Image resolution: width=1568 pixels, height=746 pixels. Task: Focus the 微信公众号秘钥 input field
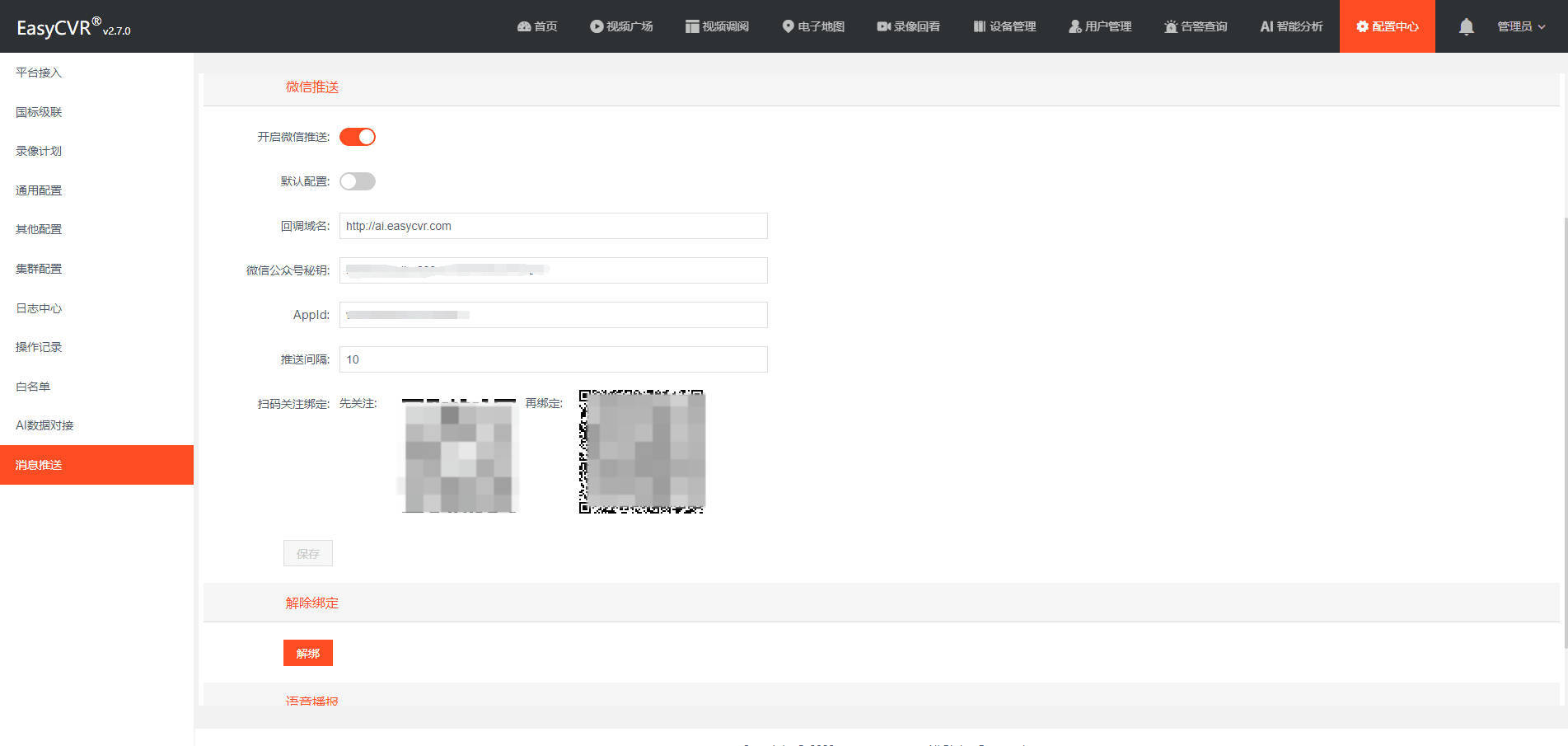tap(554, 270)
